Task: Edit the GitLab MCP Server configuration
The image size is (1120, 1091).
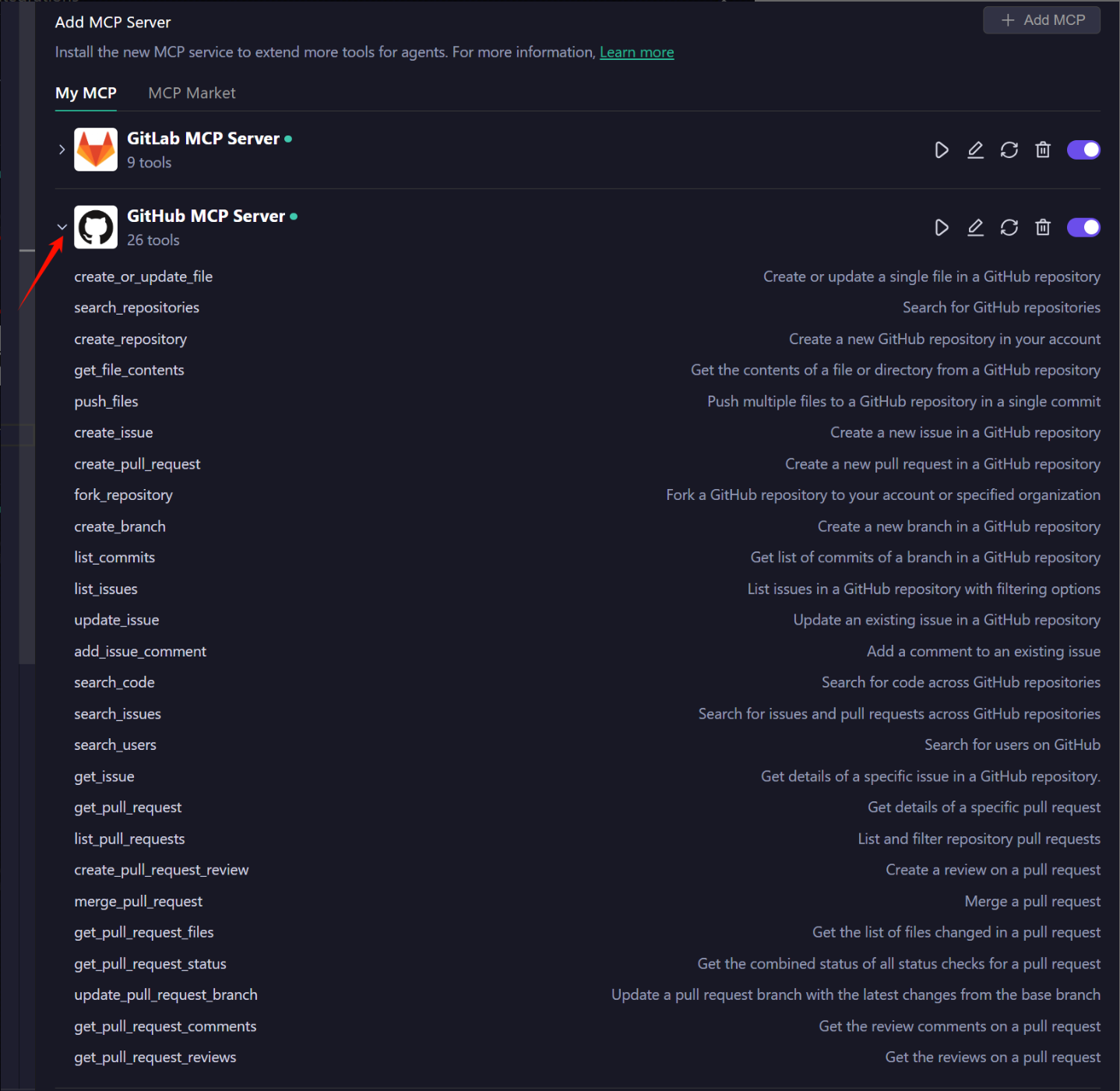Action: tap(975, 150)
